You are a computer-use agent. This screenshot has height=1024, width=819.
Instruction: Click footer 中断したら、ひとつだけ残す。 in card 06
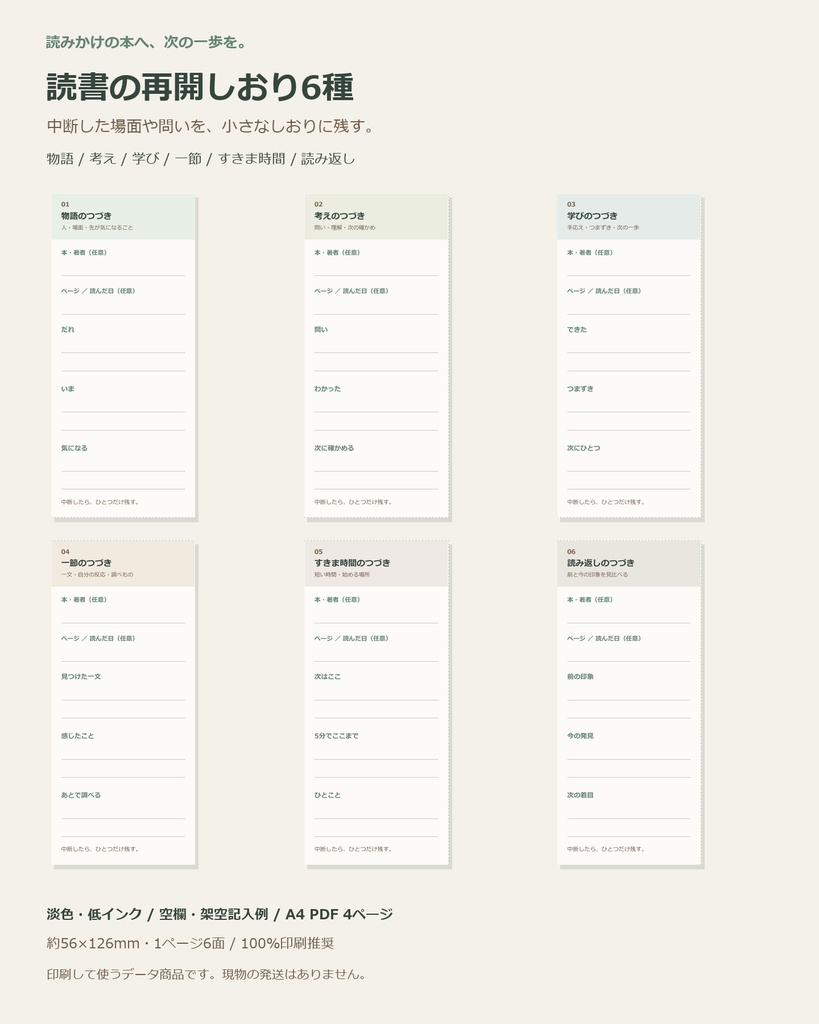[606, 849]
